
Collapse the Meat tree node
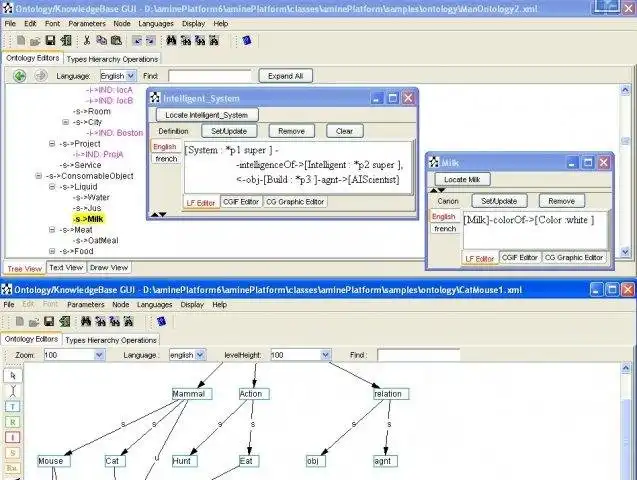tap(52, 230)
